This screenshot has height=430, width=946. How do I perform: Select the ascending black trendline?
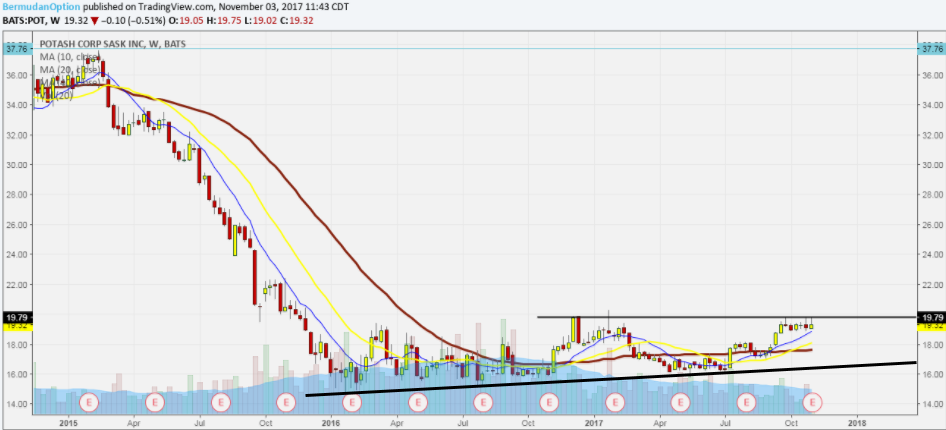[600, 378]
